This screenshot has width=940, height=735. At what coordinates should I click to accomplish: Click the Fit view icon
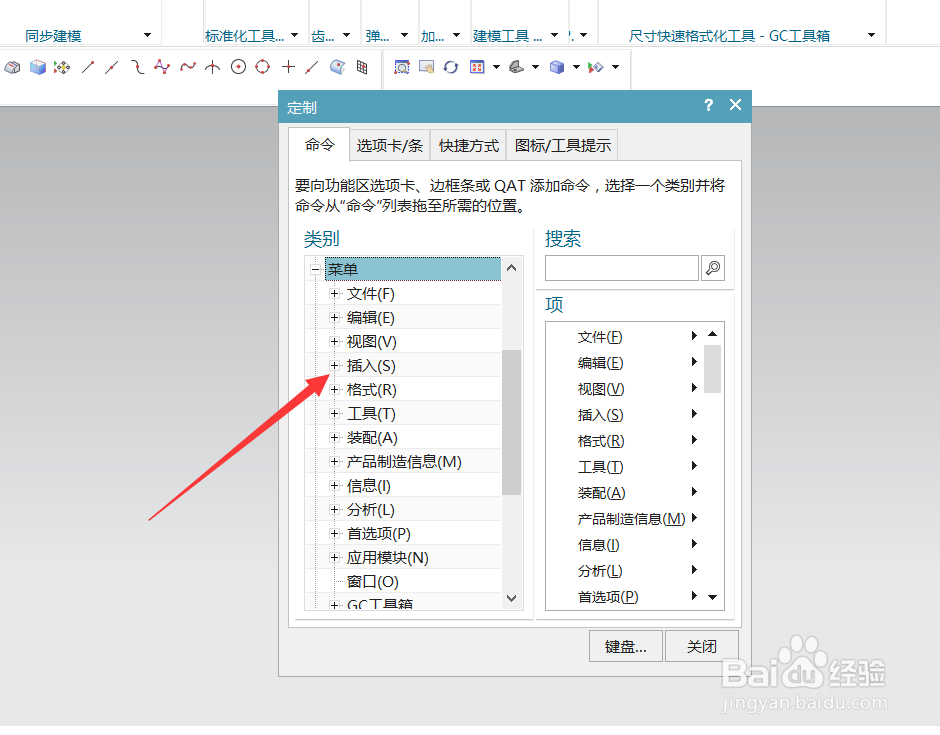(478, 67)
